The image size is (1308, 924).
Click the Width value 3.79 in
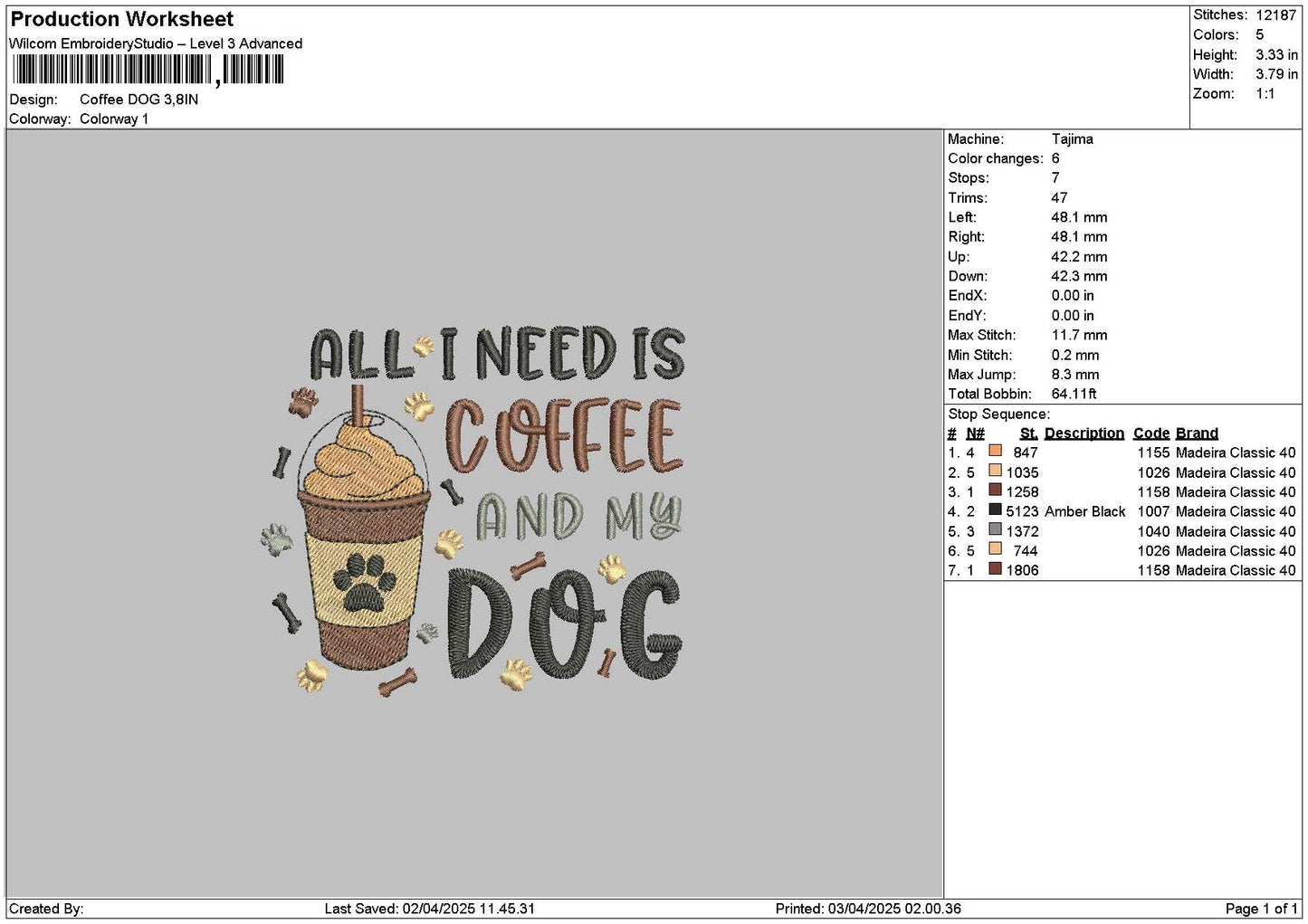coord(1276,74)
